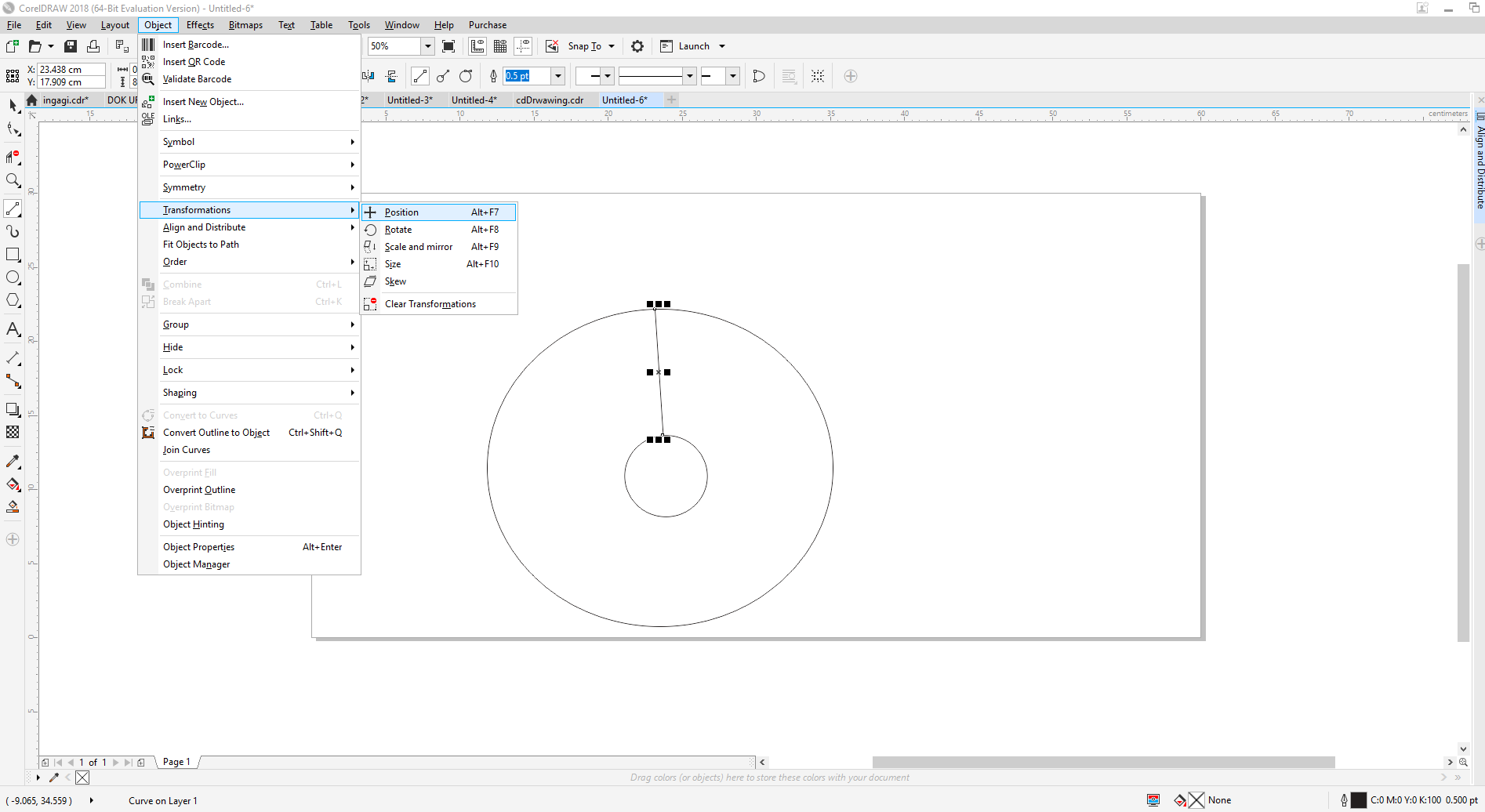Screen dimensions: 1485x812
Task: Click the X position input field
Action: pyautogui.click(x=71, y=70)
